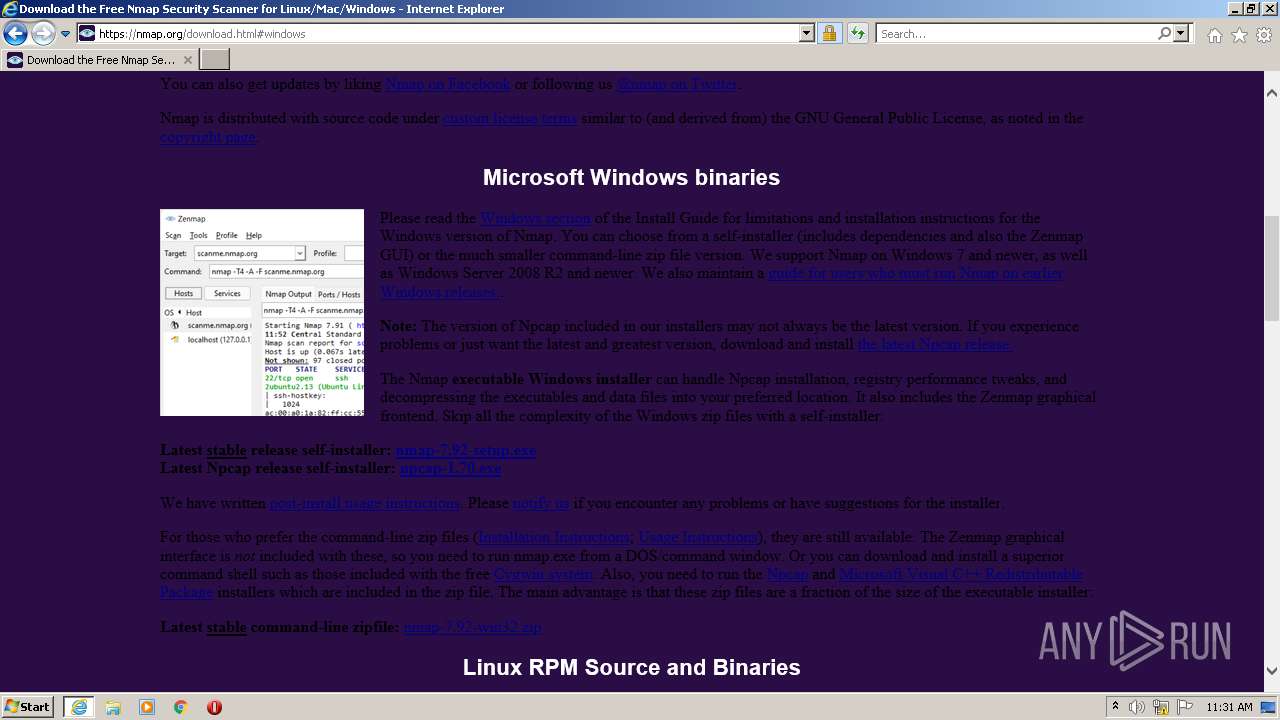Download nmap-7.92-setup.exe installer
The width and height of the screenshot is (1280, 720).
coord(466,450)
